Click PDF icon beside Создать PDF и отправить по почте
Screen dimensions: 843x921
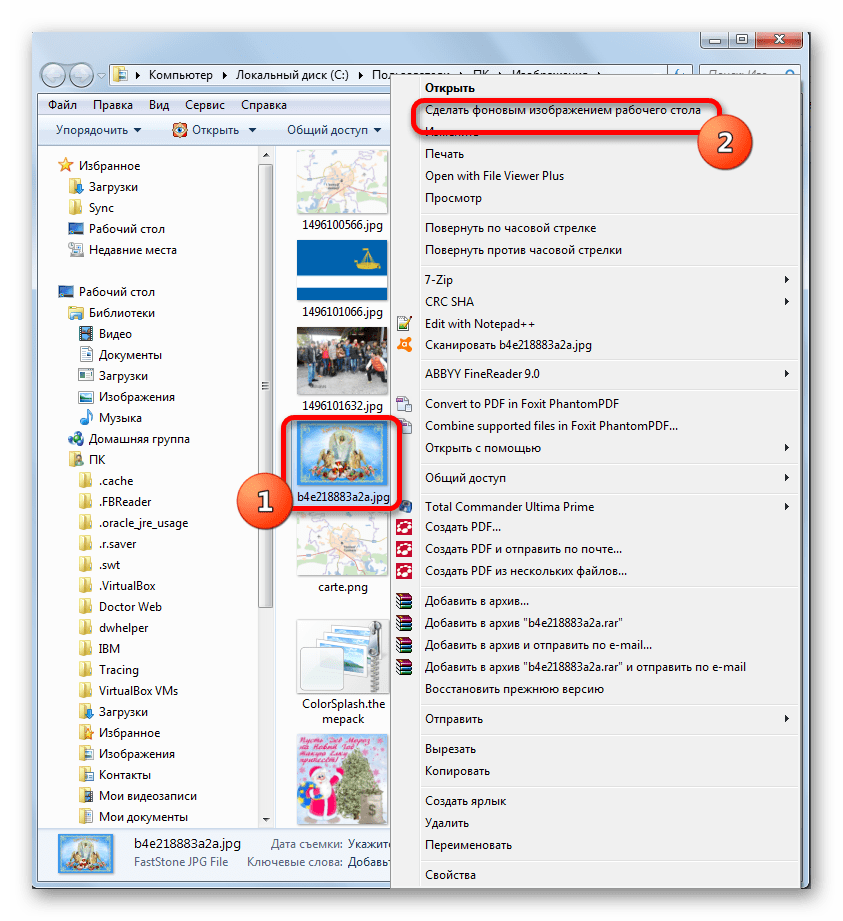[404, 549]
